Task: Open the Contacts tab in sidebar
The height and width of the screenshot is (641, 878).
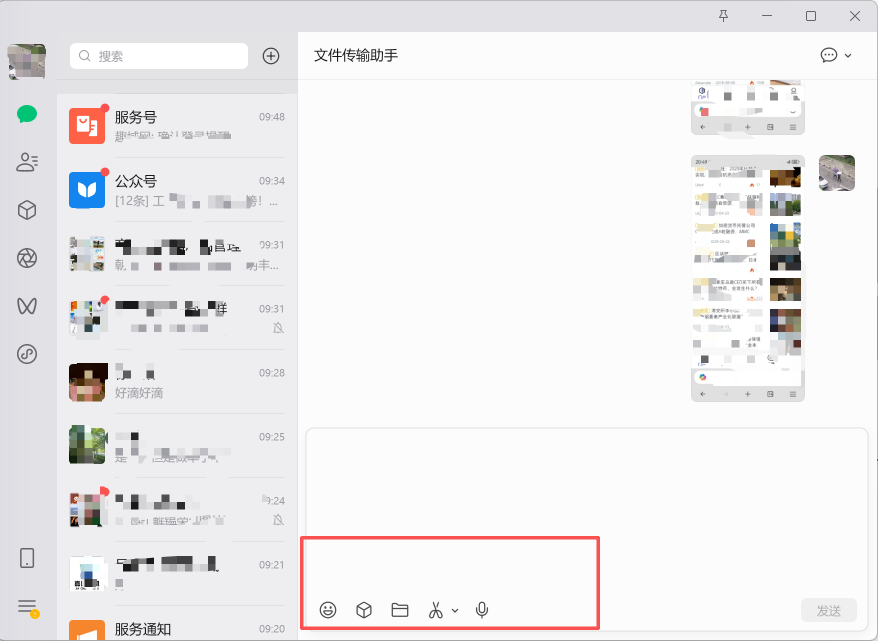Action: point(27,162)
